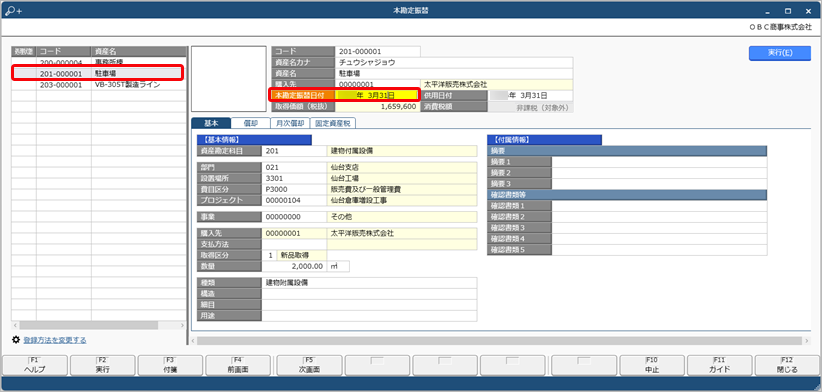The image size is (822, 392).
Task: Click the F4 前画面 function button
Action: coord(238,365)
